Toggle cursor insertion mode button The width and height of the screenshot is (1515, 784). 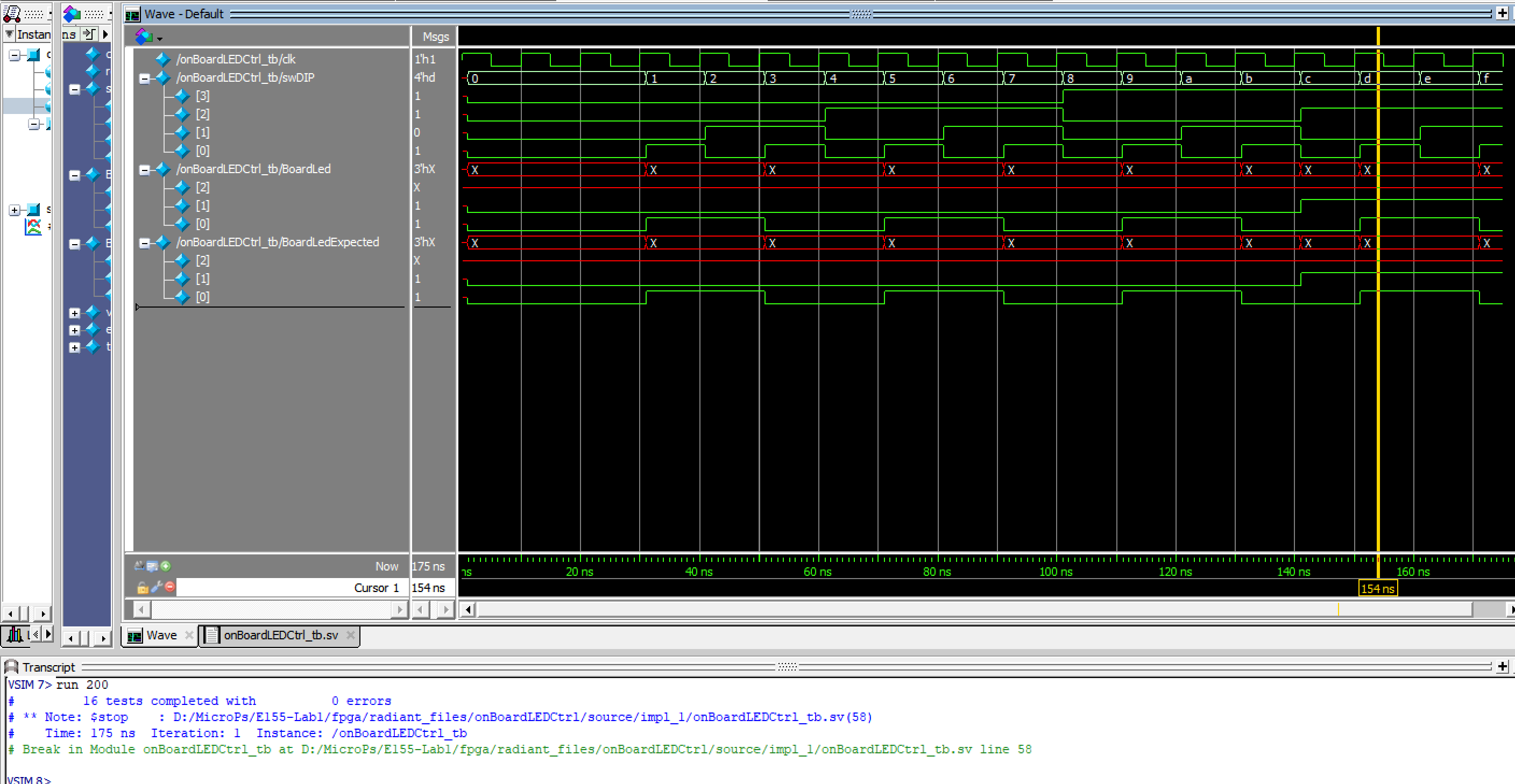(139, 566)
